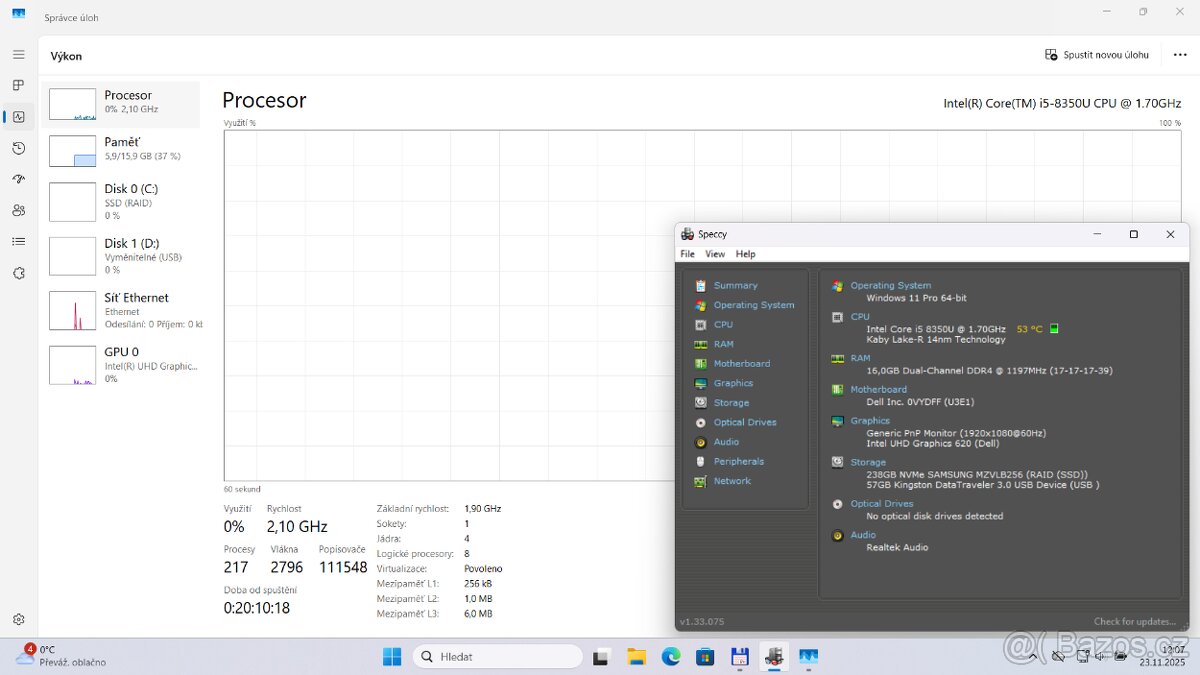Toggle the Task Manager navigation pane open

[18, 54]
